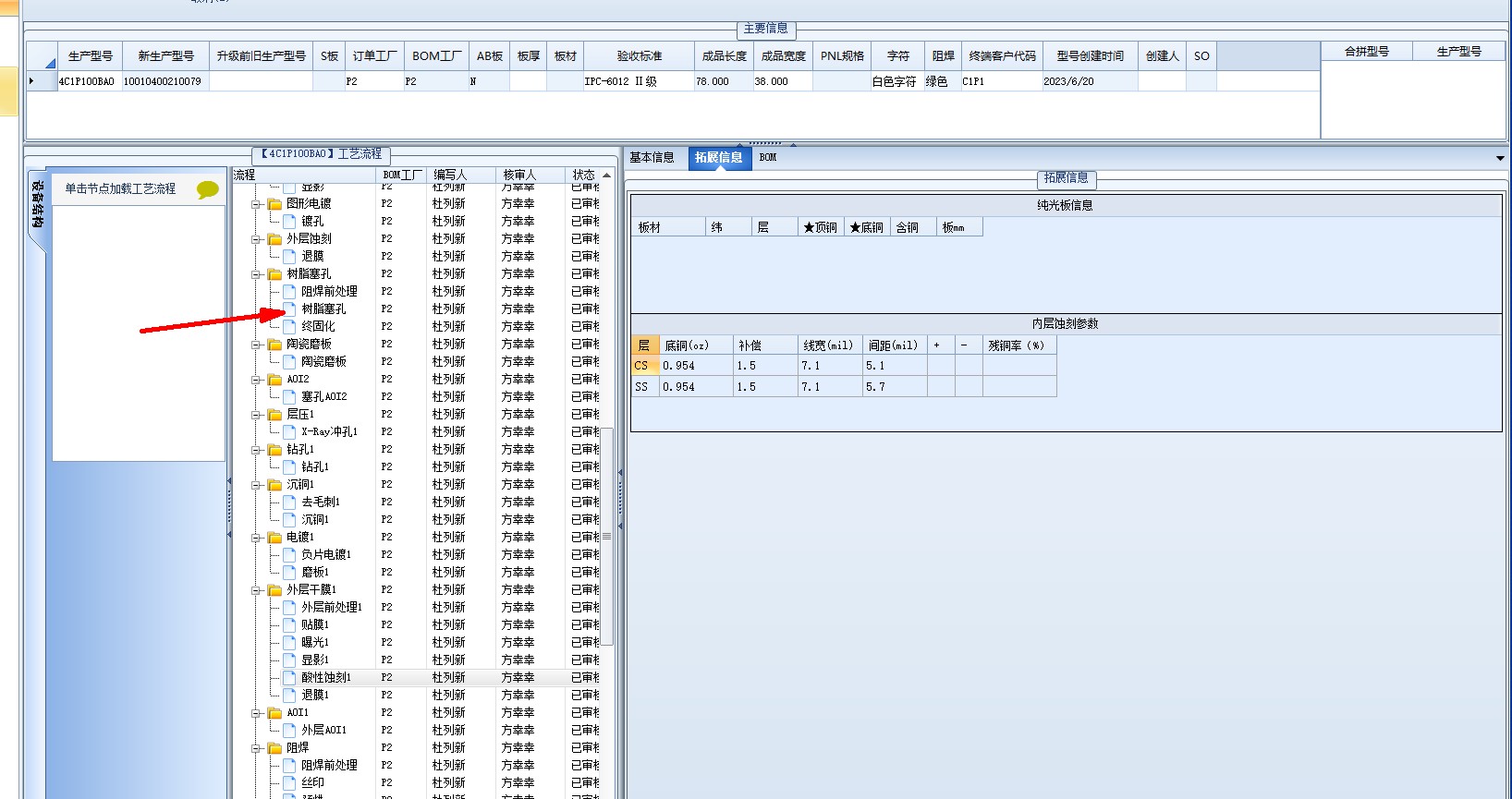Select the 曝光1 tree step

tap(315, 643)
